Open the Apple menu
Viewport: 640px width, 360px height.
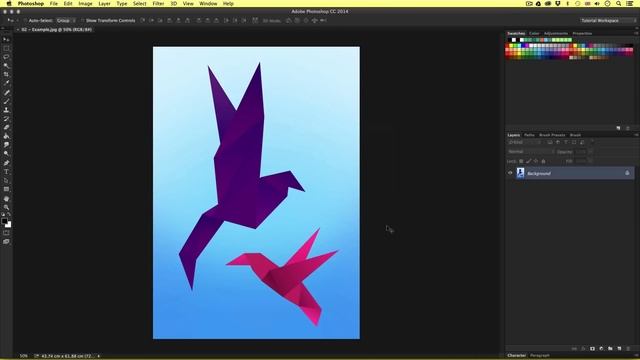(9, 4)
